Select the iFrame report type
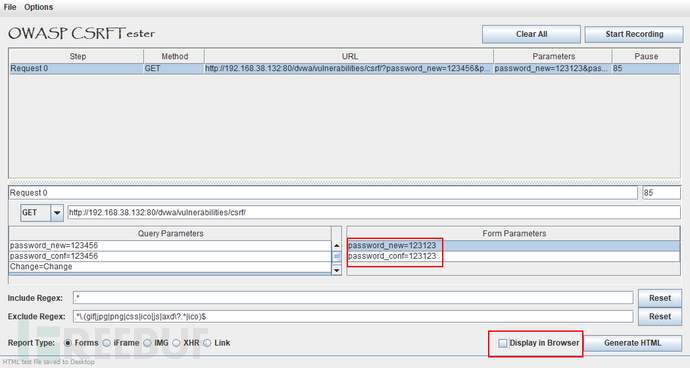This screenshot has width=690, height=368. tap(106, 343)
